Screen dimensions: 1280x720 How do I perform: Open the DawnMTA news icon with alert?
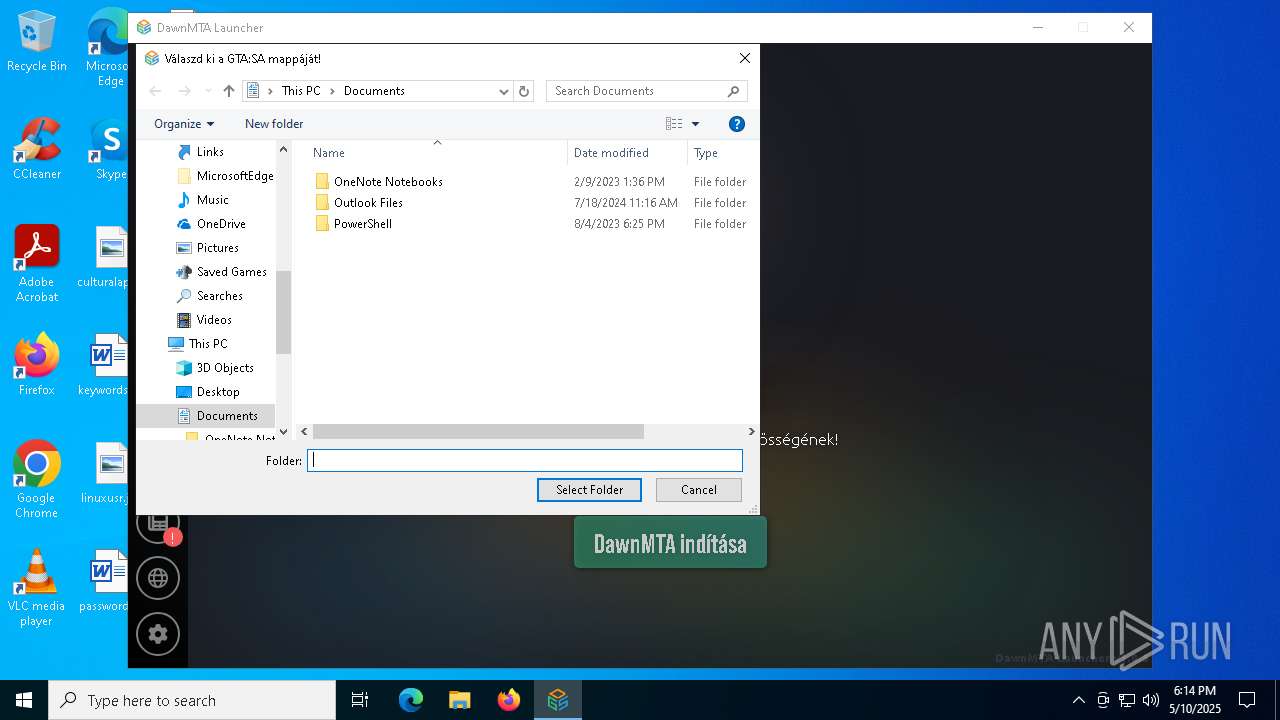[158, 523]
